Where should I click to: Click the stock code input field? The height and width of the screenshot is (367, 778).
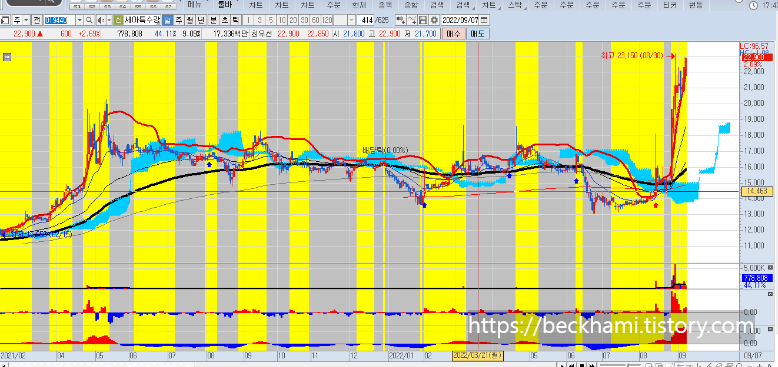coord(60,20)
